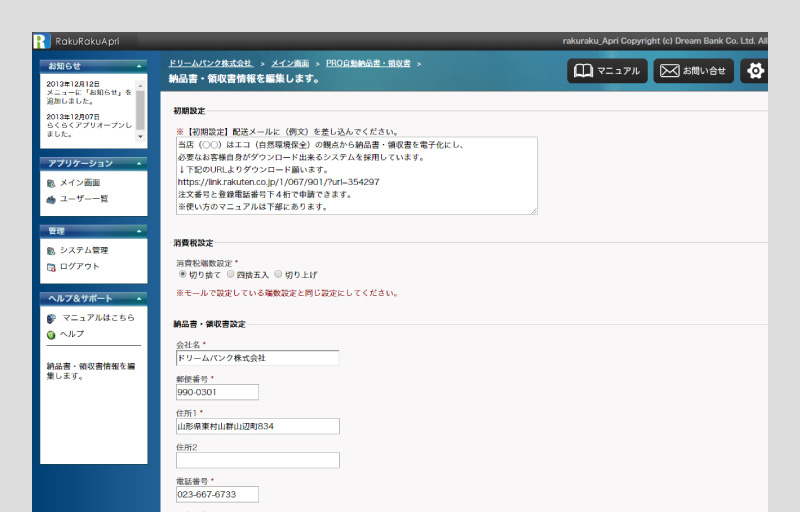Collapse the お知らせ panel arrow
The width and height of the screenshot is (800, 512).
coord(139,66)
